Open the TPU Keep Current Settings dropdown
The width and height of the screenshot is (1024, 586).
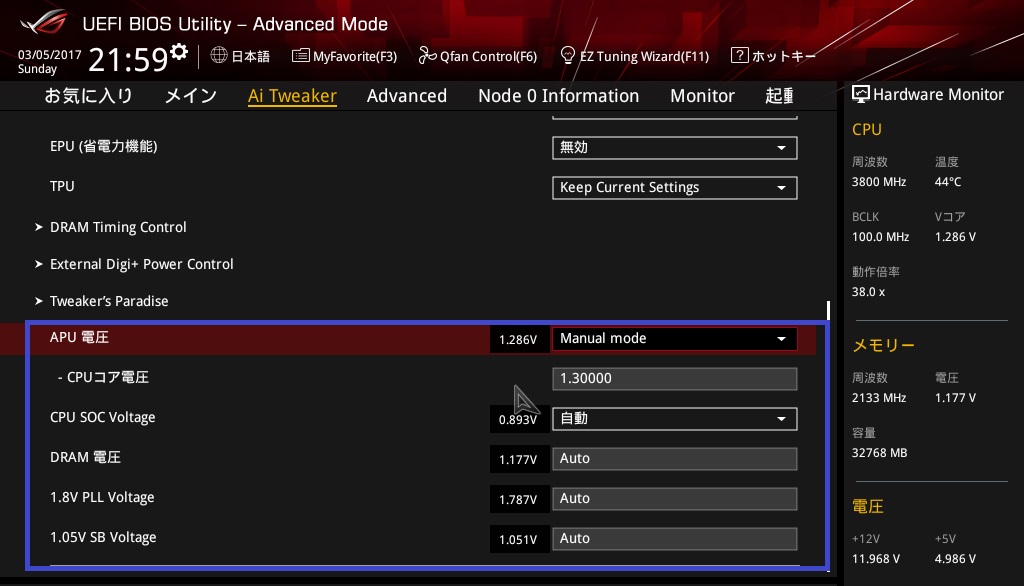coord(675,187)
